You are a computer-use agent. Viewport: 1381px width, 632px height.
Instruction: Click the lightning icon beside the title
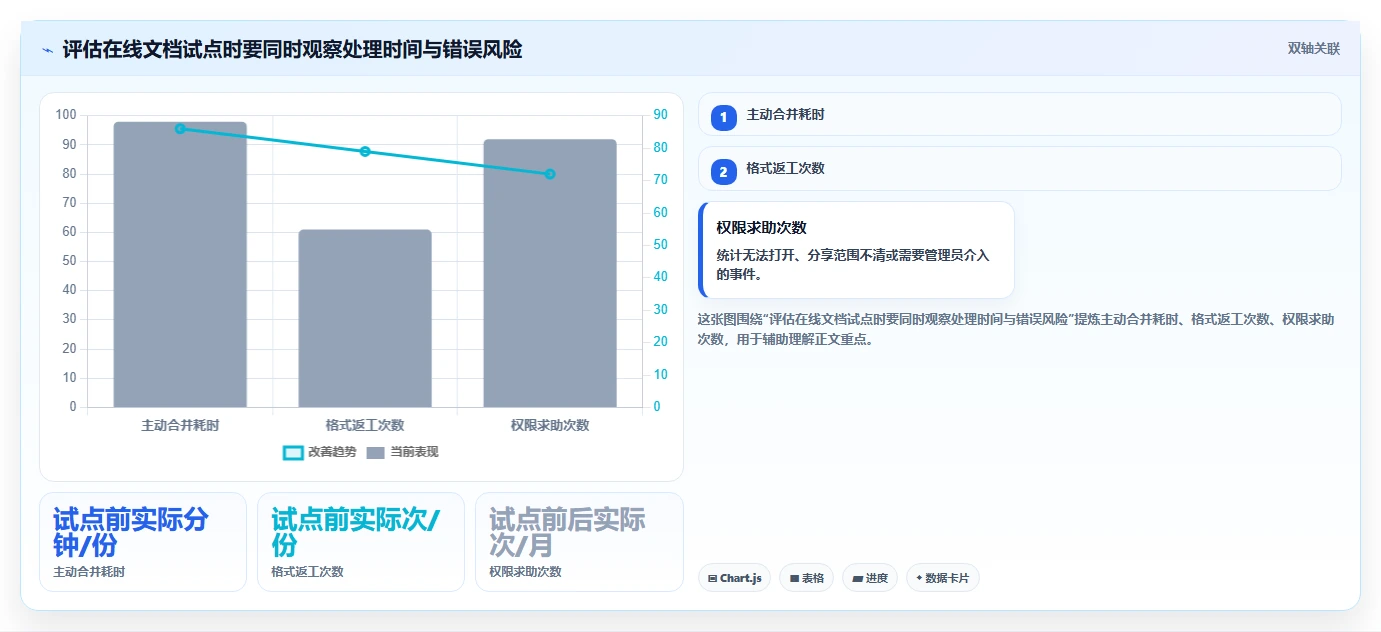[x=48, y=49]
